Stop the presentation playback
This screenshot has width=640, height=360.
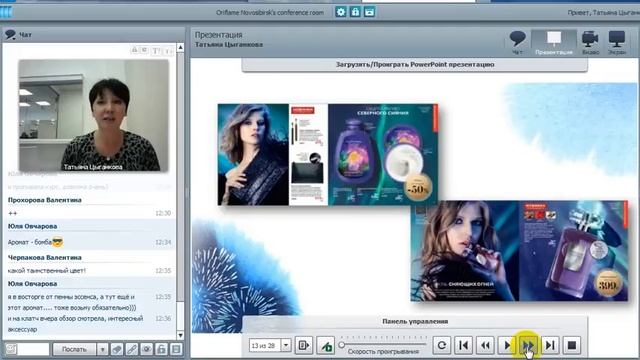pyautogui.click(x=572, y=345)
